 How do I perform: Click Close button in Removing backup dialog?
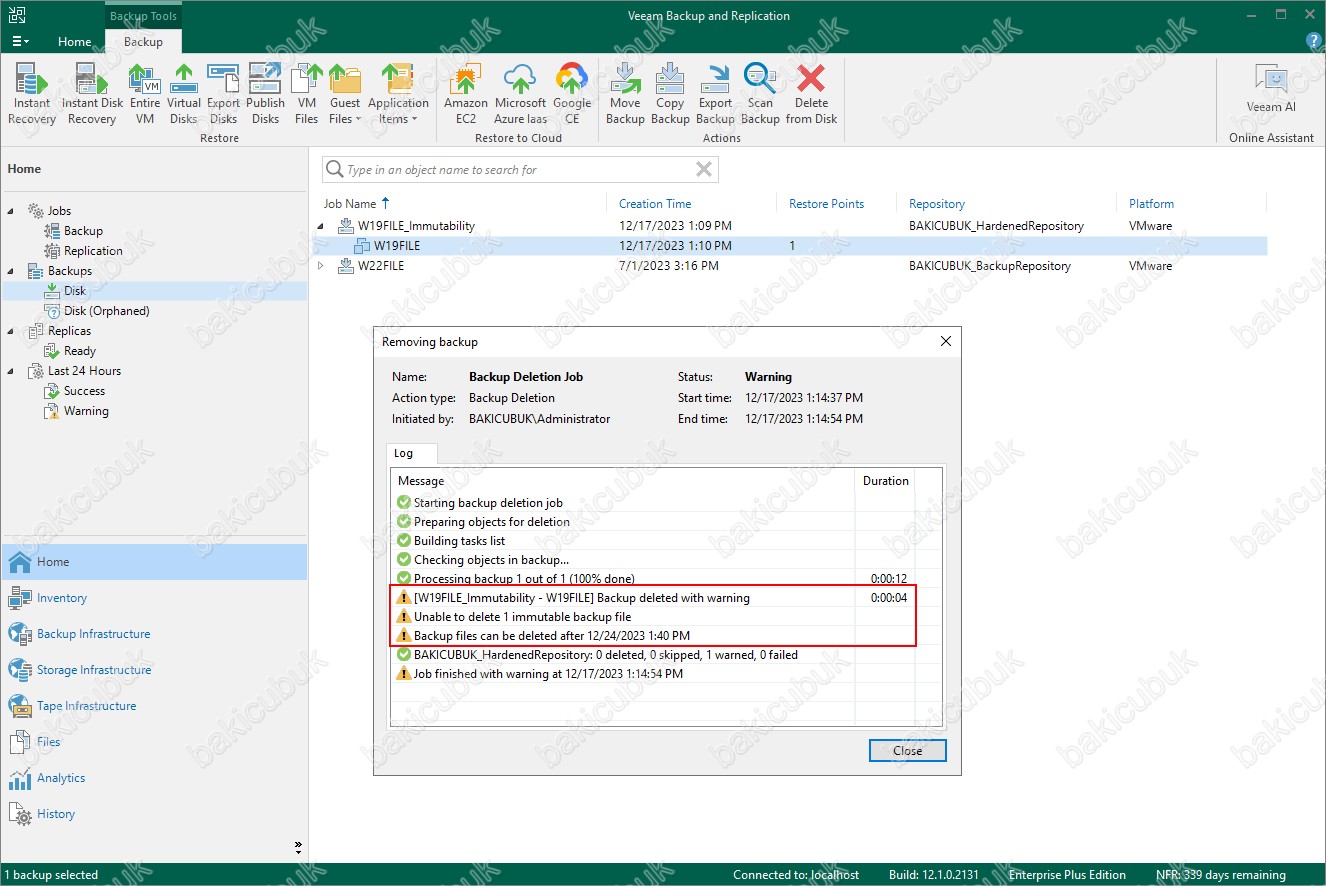point(907,751)
